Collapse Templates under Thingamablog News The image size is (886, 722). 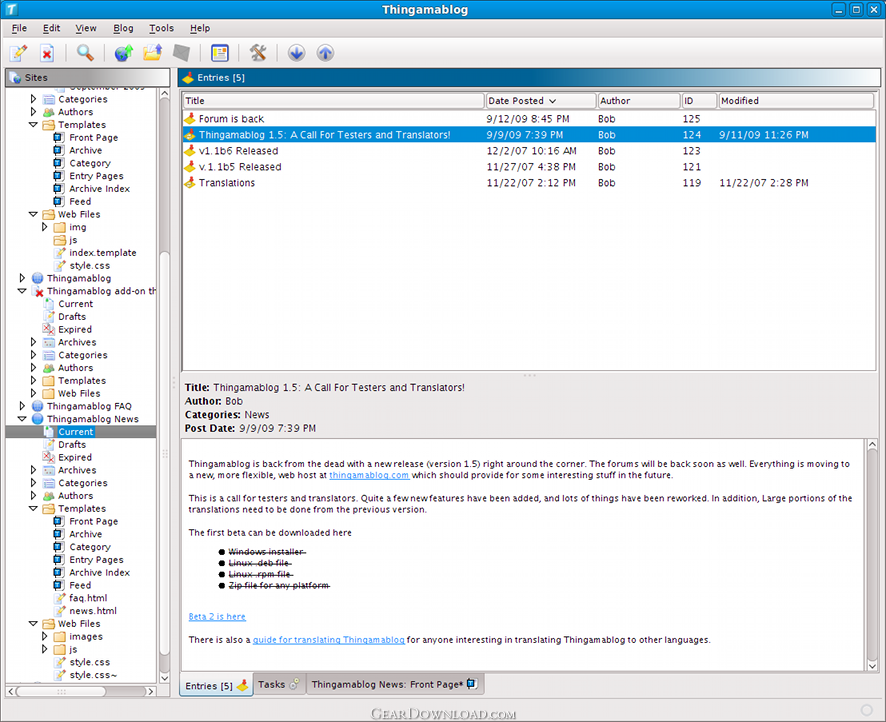click(x=33, y=508)
